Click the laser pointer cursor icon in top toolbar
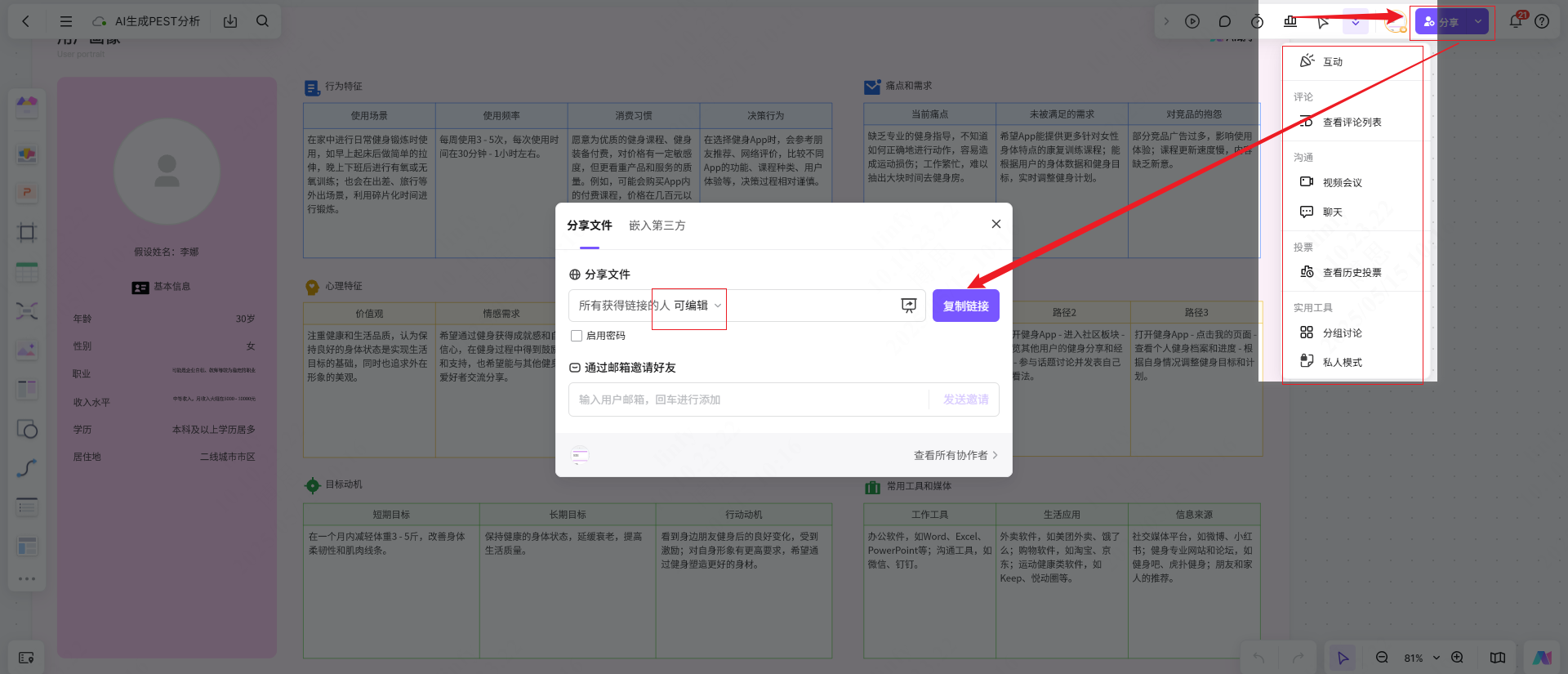This screenshot has width=1568, height=674. pyautogui.click(x=1323, y=22)
